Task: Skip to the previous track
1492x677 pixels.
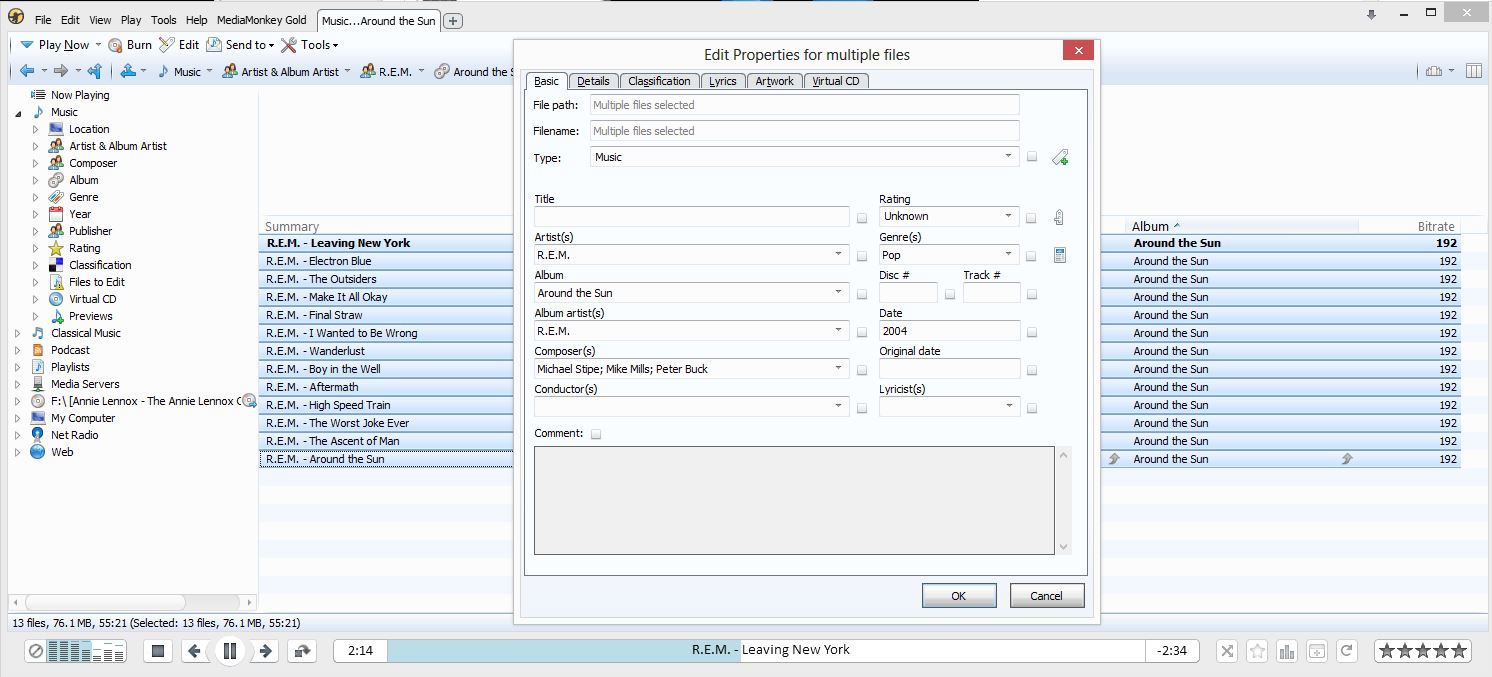Action: pyautogui.click(x=194, y=651)
